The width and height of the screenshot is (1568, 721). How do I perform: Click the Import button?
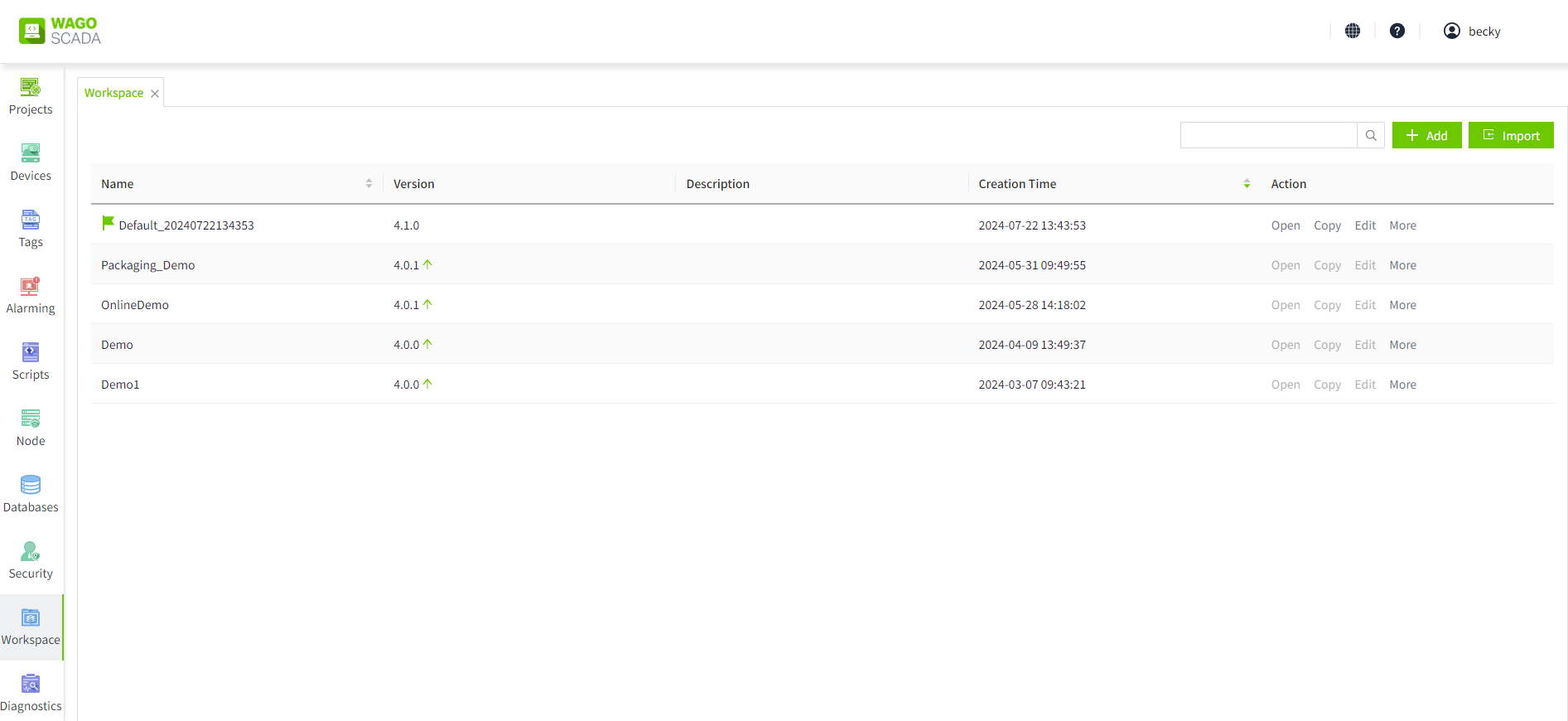click(x=1511, y=135)
